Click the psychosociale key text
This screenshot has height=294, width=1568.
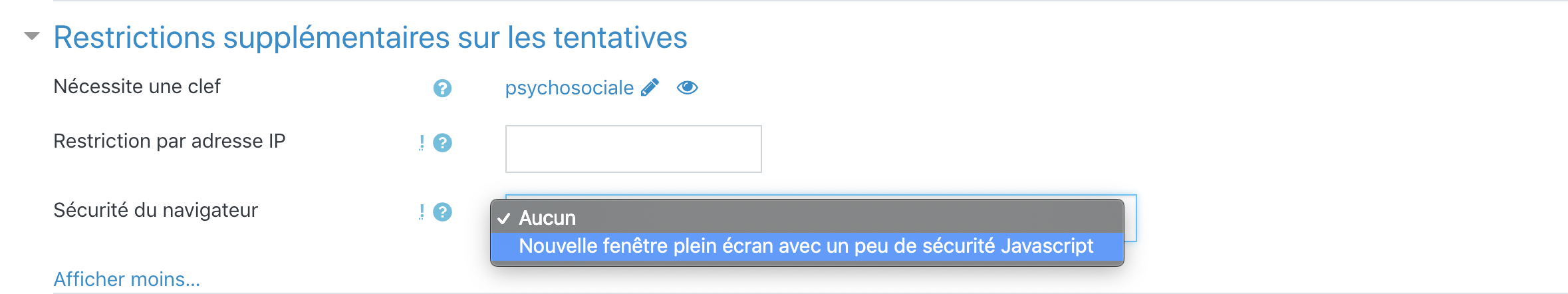pyautogui.click(x=569, y=88)
